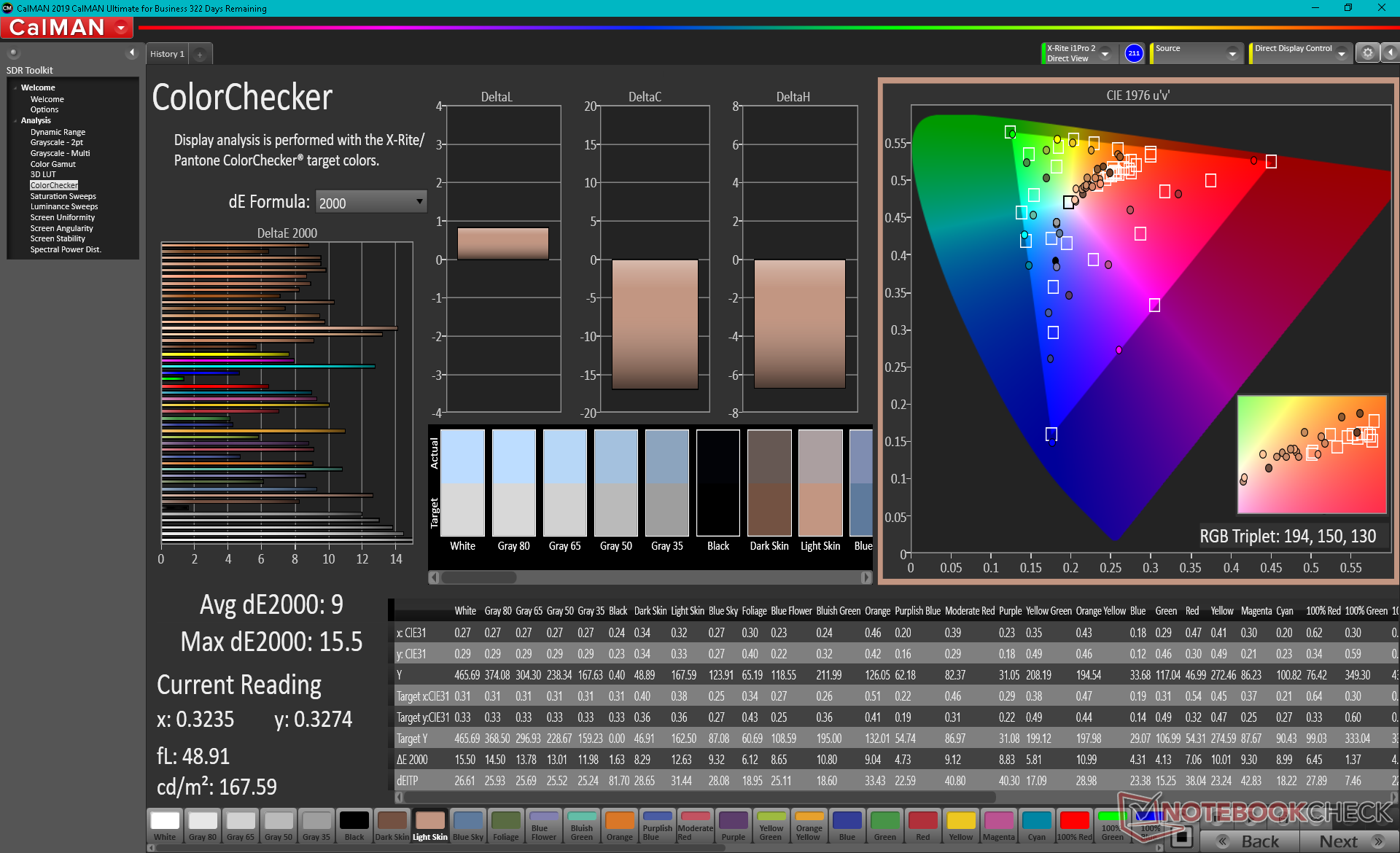Screen dimensions: 1400x853
Task: Click the stop measurement square icon
Action: 1182,837
